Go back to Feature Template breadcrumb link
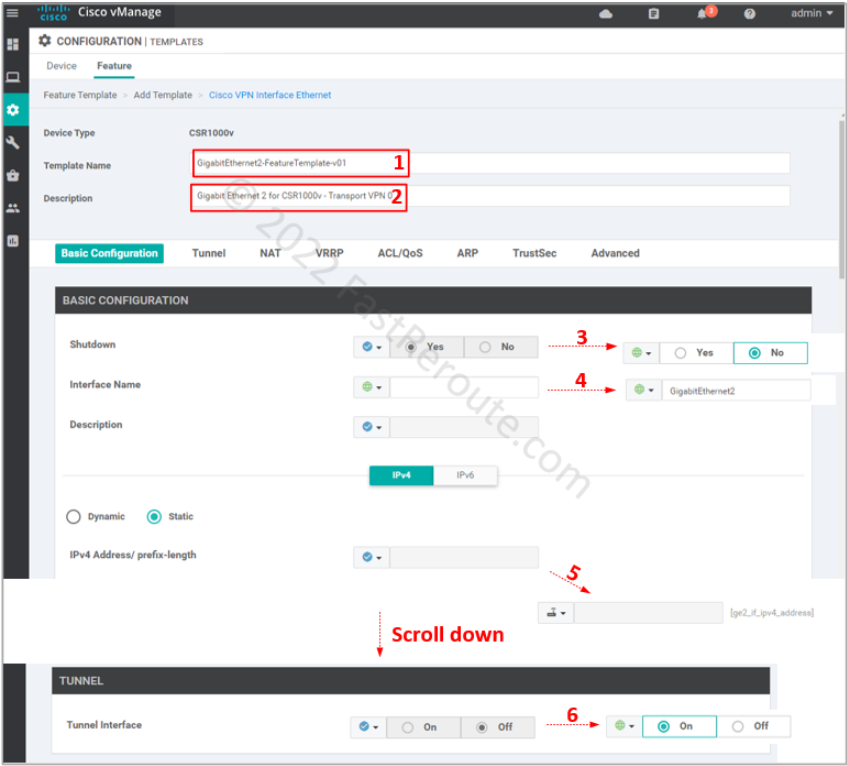The width and height of the screenshot is (847, 766). (79, 95)
